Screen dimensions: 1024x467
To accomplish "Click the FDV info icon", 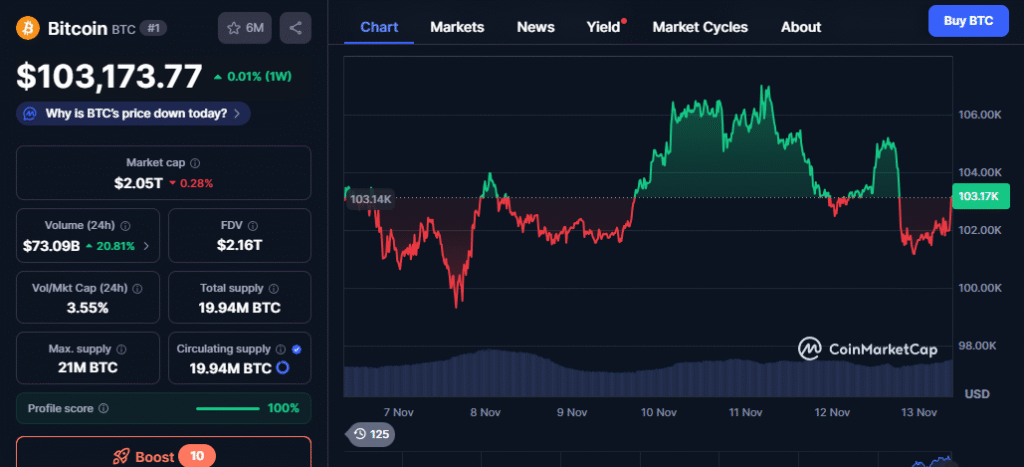I will point(253,226).
